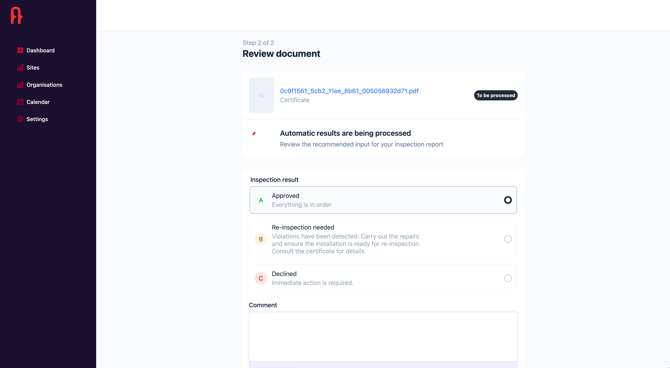Image resolution: width=670 pixels, height=368 pixels.
Task: Open the Settings menu item
Action: (x=37, y=119)
